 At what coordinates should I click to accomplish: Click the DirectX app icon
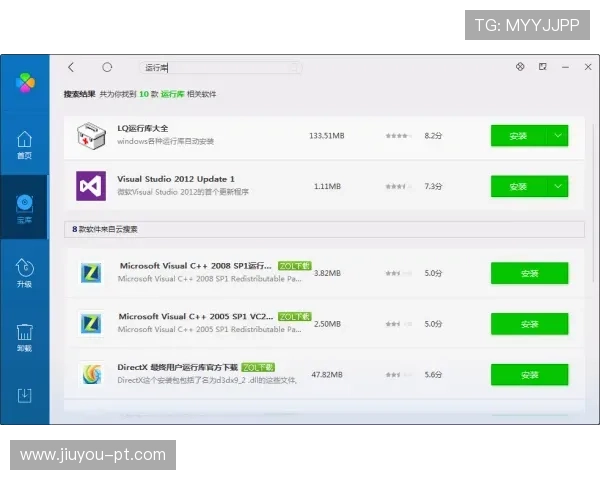(91, 374)
